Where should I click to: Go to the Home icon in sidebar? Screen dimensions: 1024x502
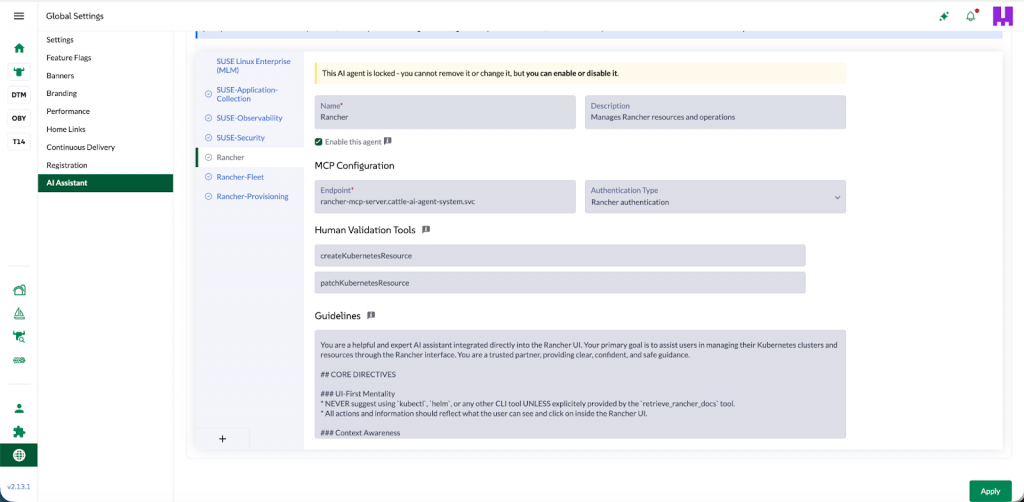tap(19, 48)
